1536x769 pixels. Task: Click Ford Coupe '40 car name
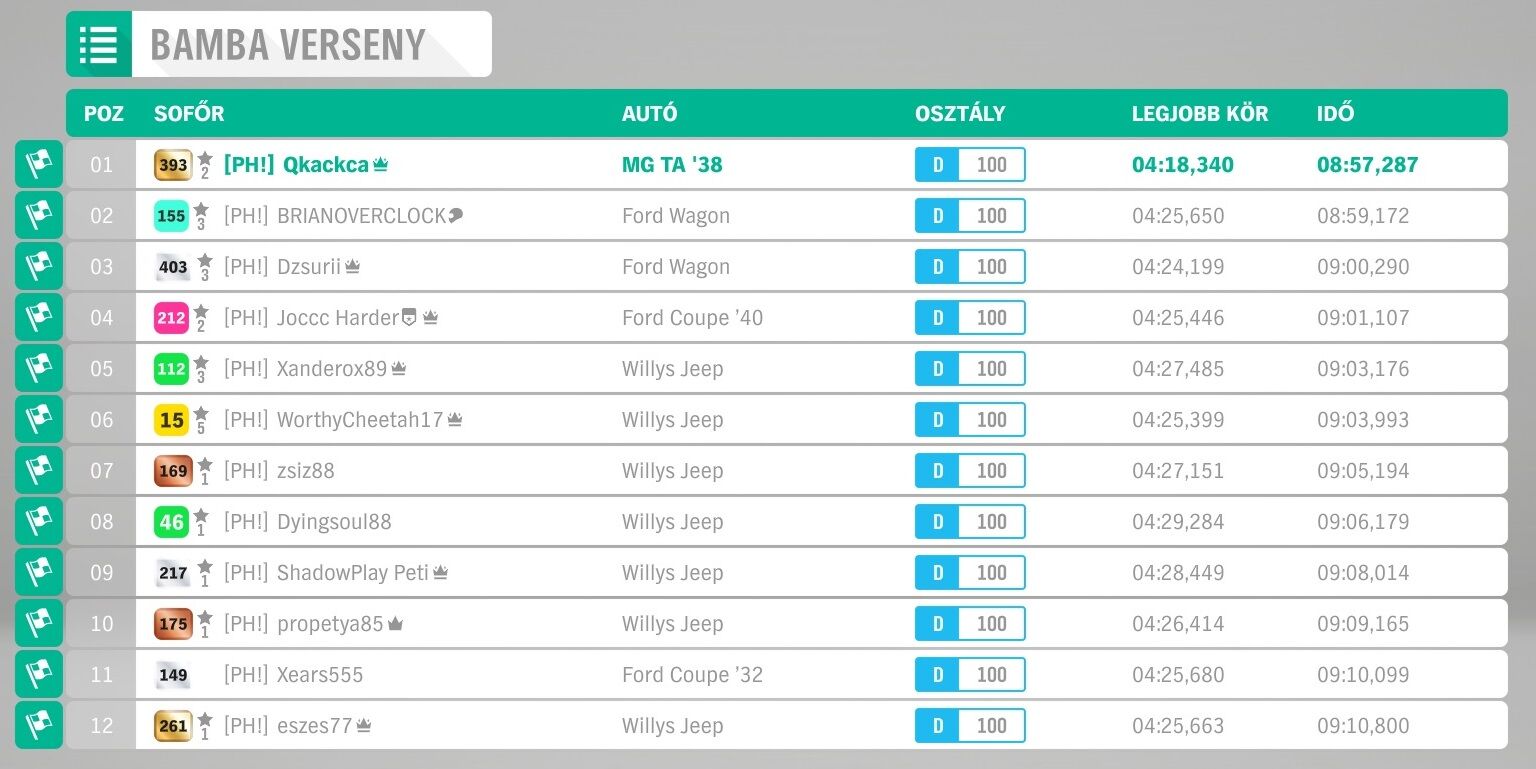692,318
